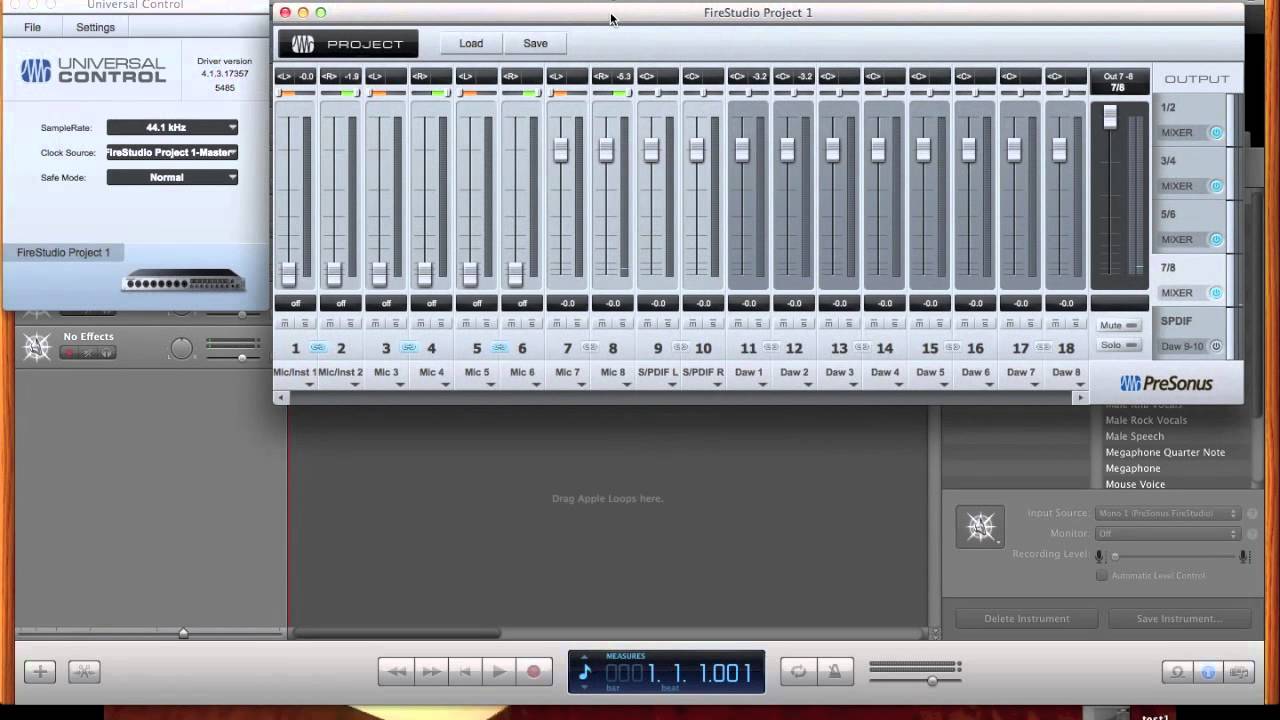Select Megaphone in GarageBand preset list
This screenshot has width=1280, height=720.
click(x=1133, y=468)
